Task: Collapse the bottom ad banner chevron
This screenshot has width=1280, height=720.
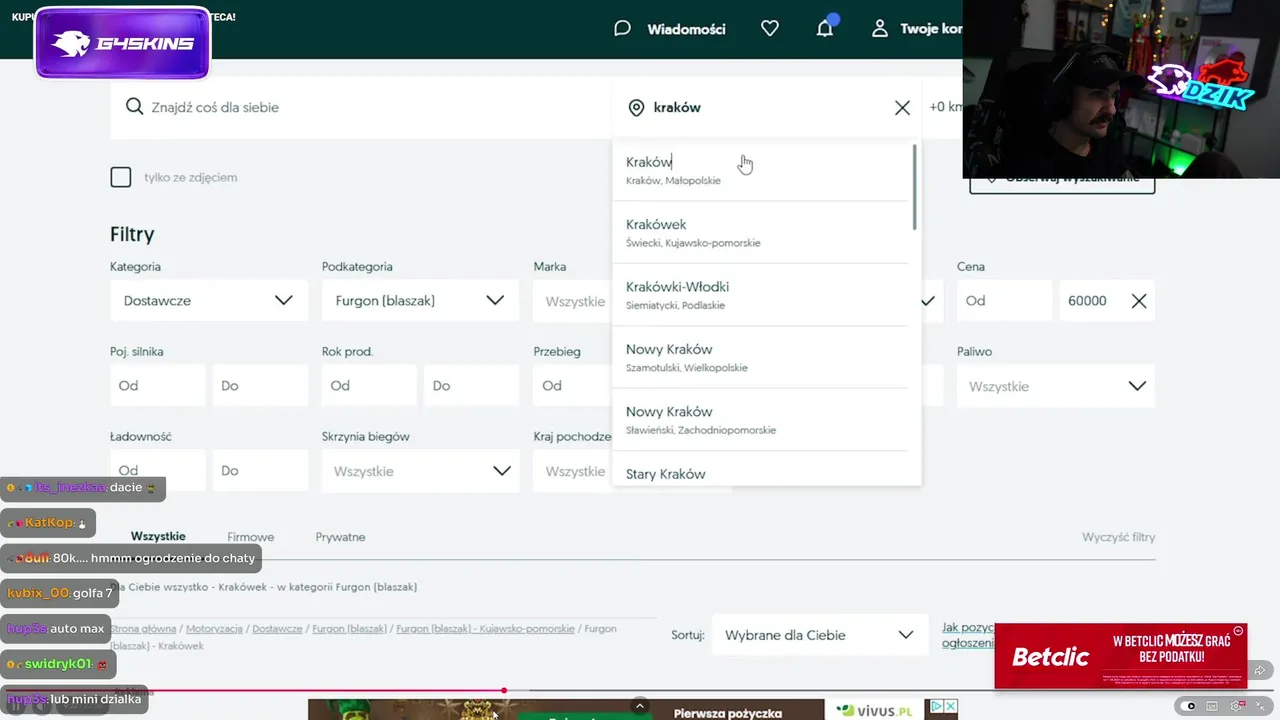Action: click(x=640, y=705)
